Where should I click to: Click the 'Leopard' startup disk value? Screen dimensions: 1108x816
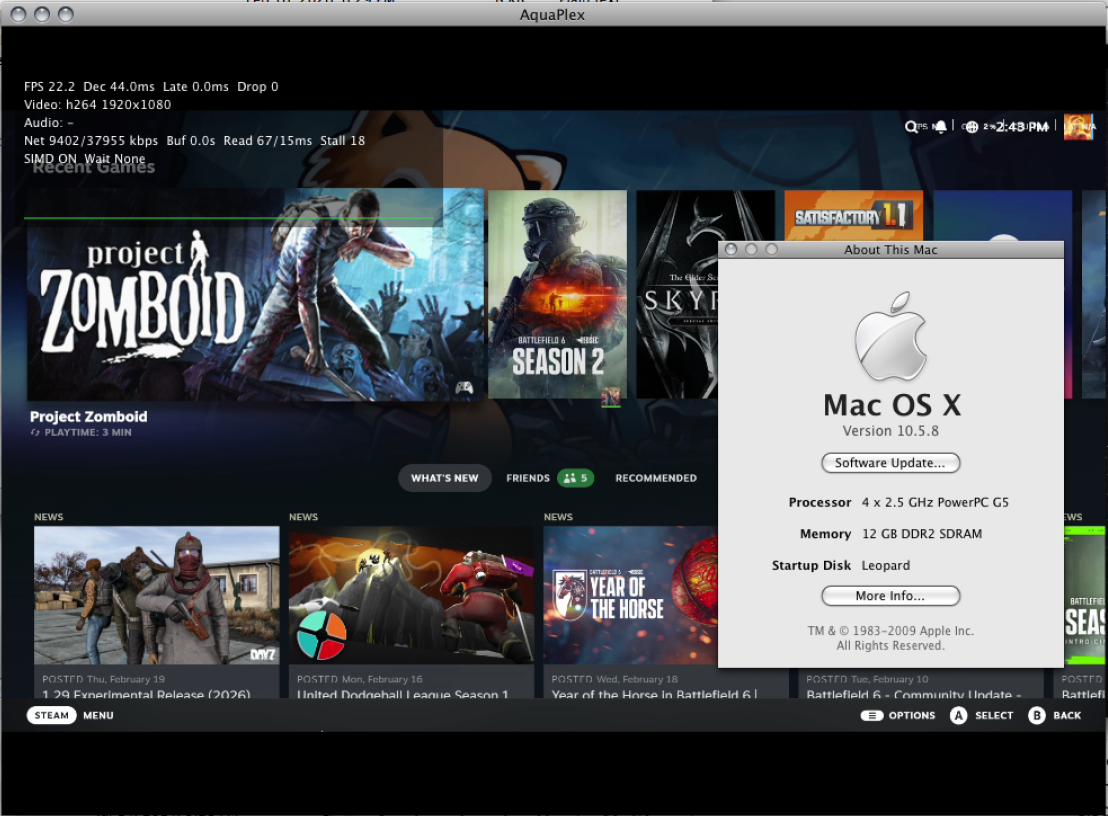[885, 565]
